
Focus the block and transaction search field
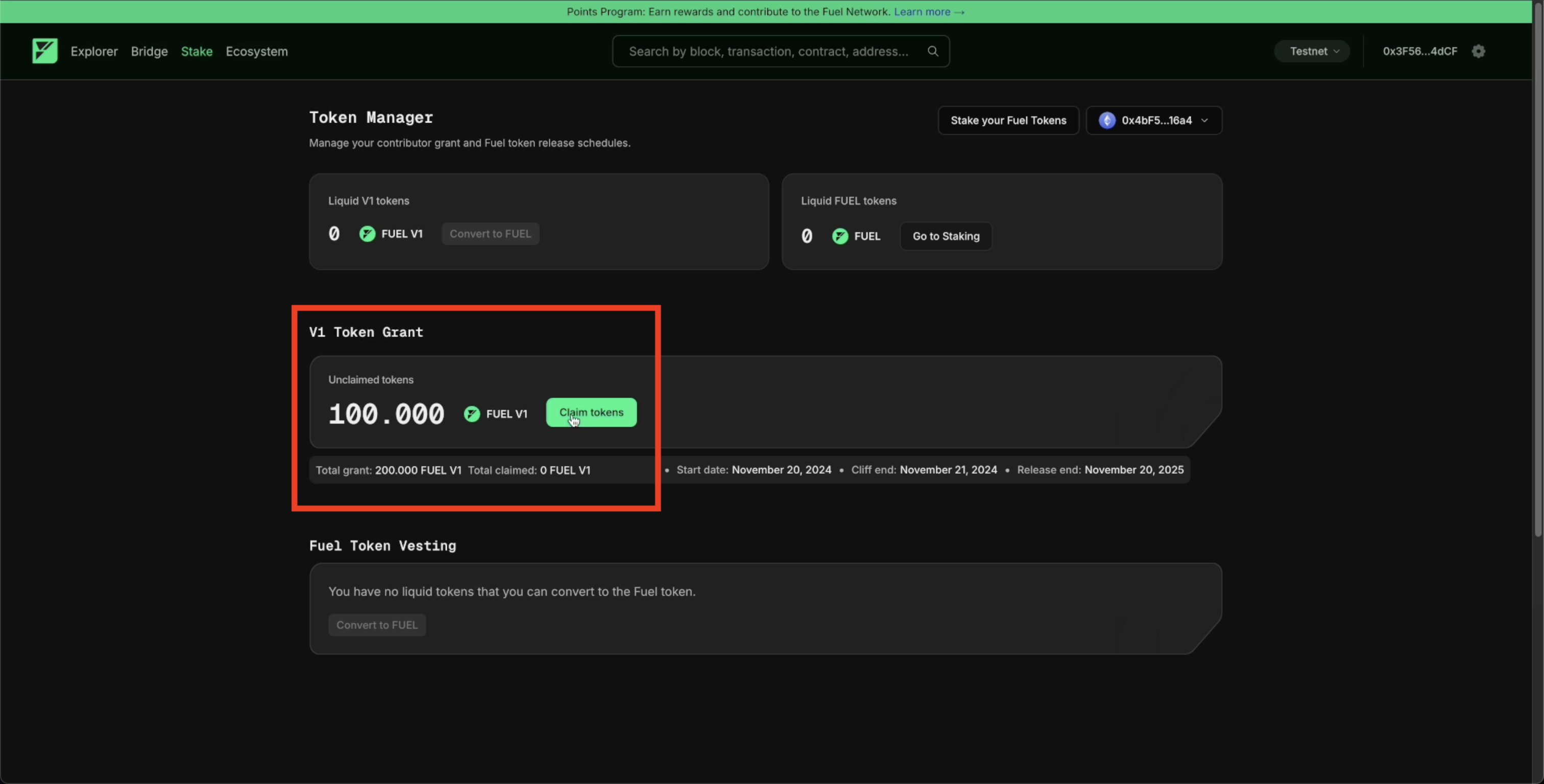(x=768, y=52)
